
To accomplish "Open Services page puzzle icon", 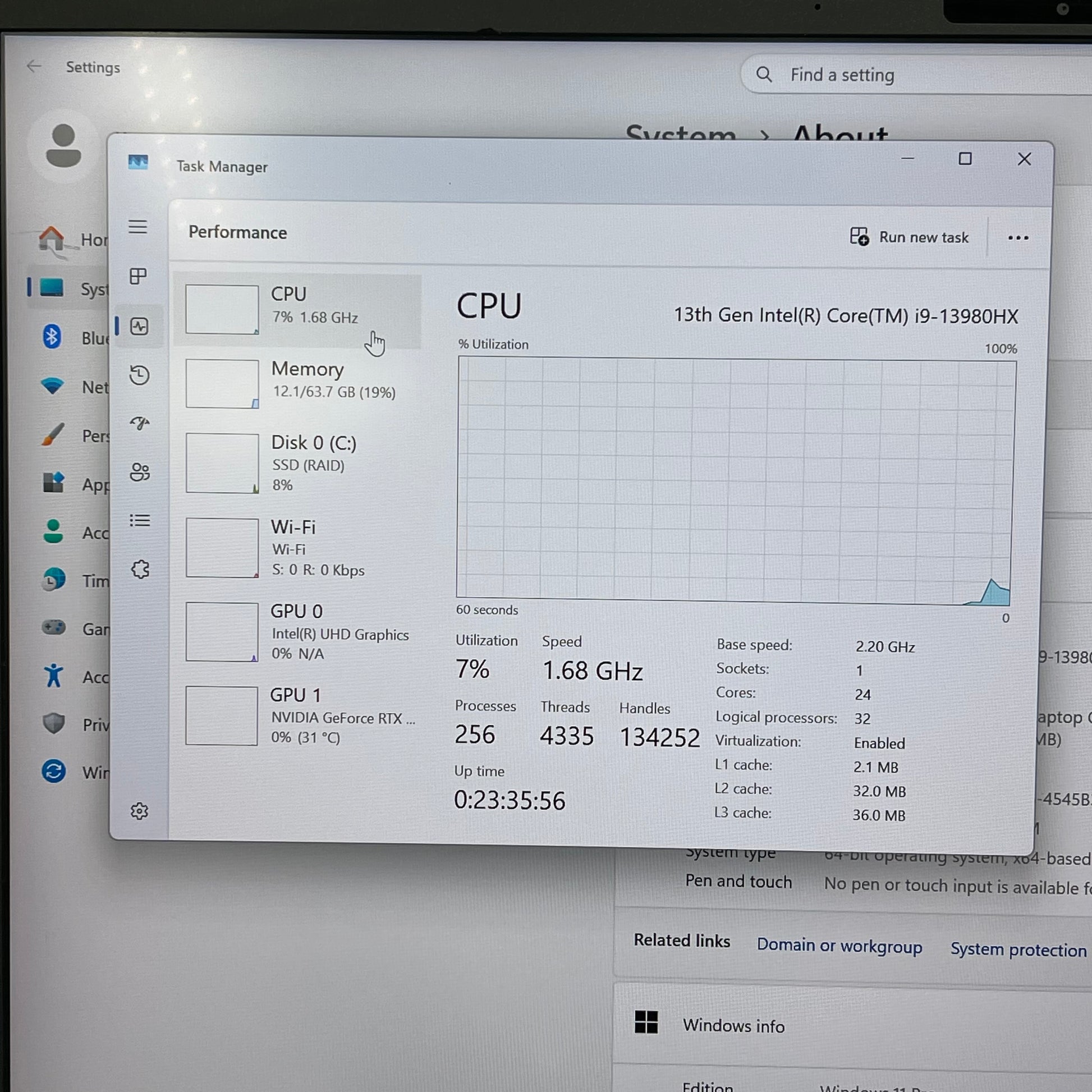I will coord(140,569).
